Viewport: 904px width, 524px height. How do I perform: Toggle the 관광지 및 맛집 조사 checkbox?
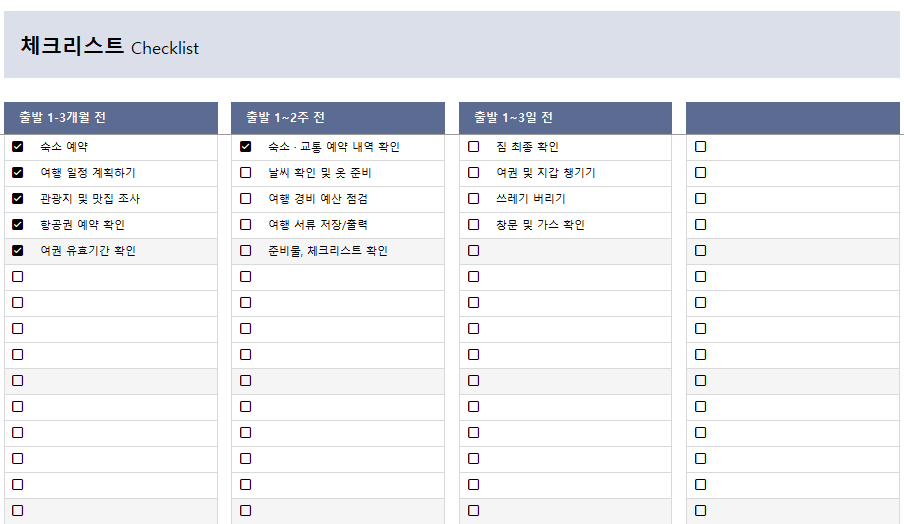pos(18,198)
